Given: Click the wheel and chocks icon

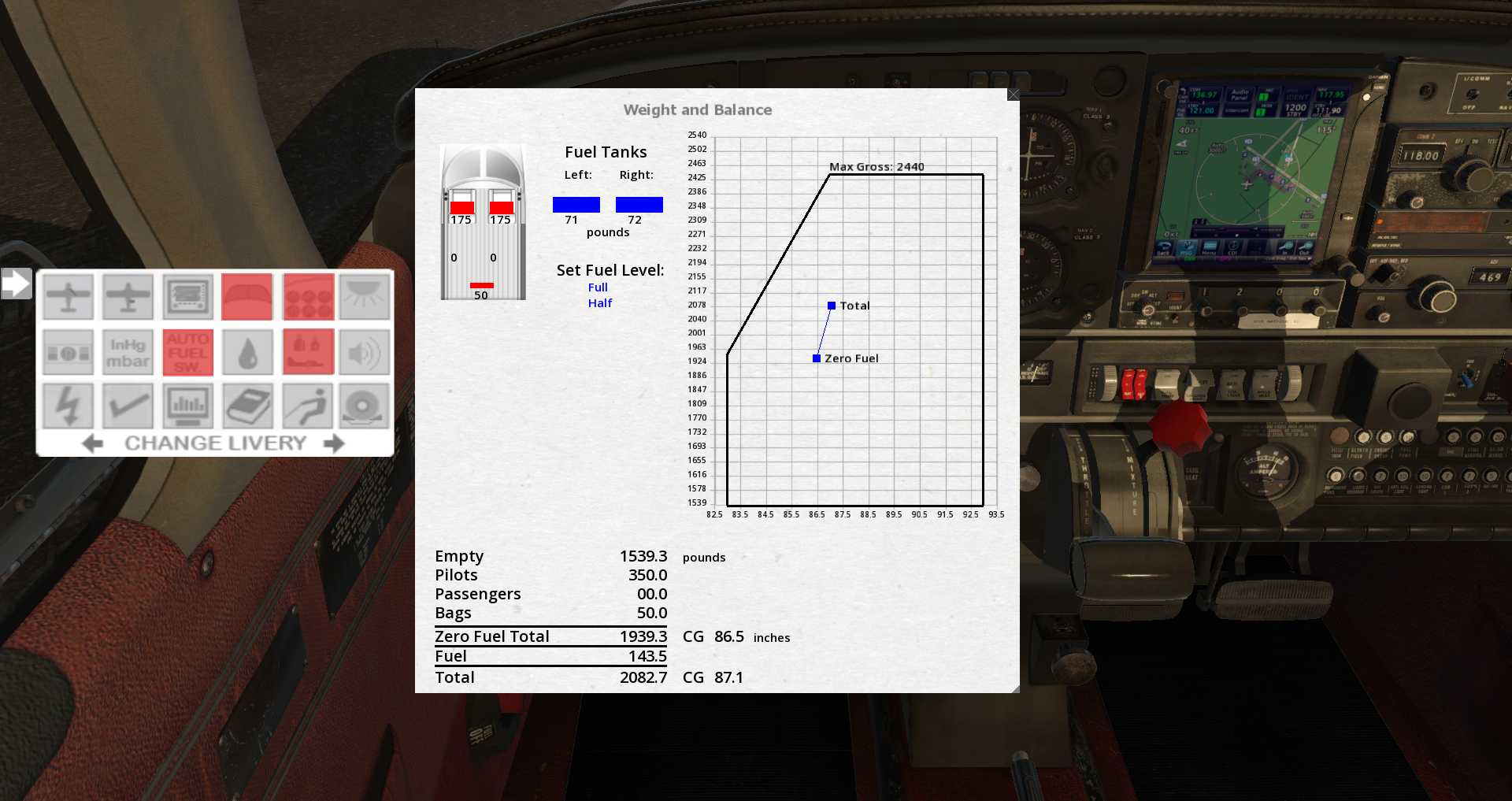Looking at the screenshot, I should (365, 406).
